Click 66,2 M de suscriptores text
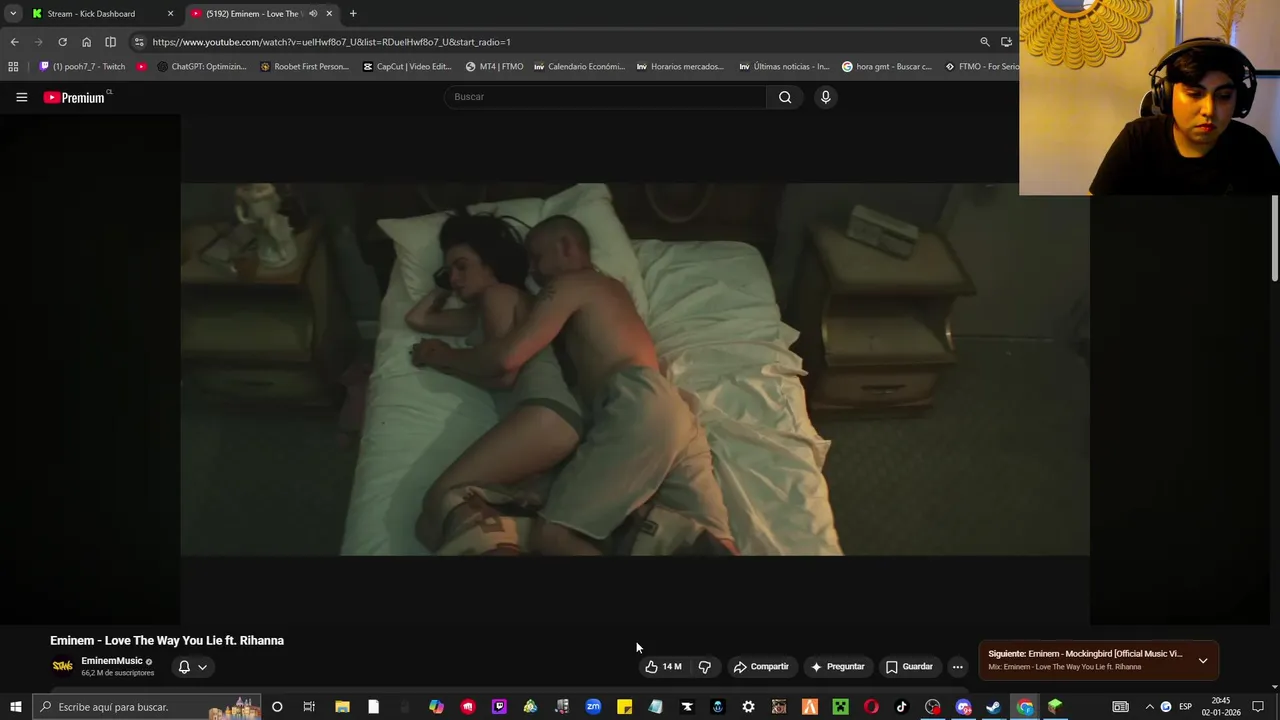 [118, 673]
